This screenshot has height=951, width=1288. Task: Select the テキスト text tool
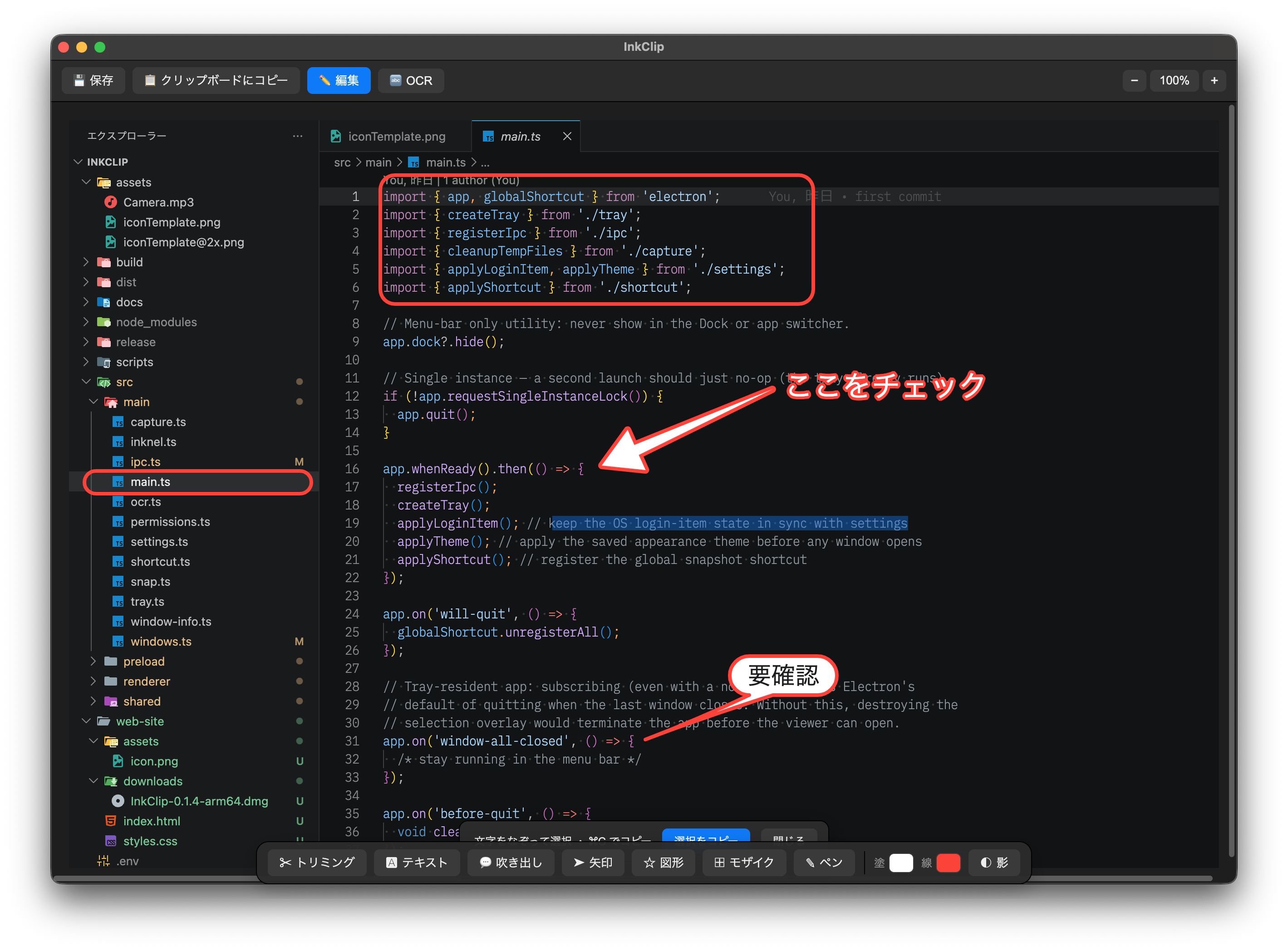pyautogui.click(x=416, y=863)
